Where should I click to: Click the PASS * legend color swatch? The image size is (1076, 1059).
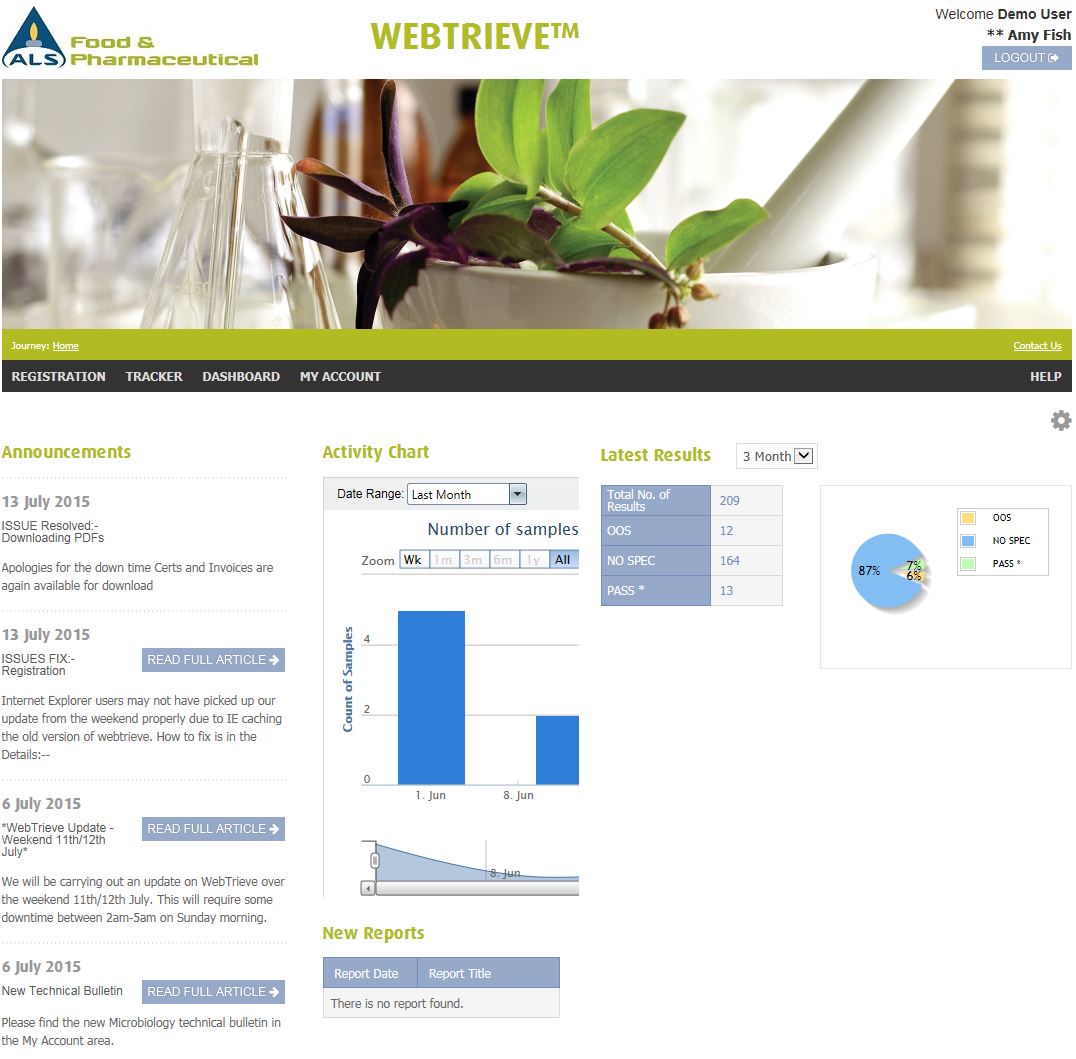pos(968,563)
